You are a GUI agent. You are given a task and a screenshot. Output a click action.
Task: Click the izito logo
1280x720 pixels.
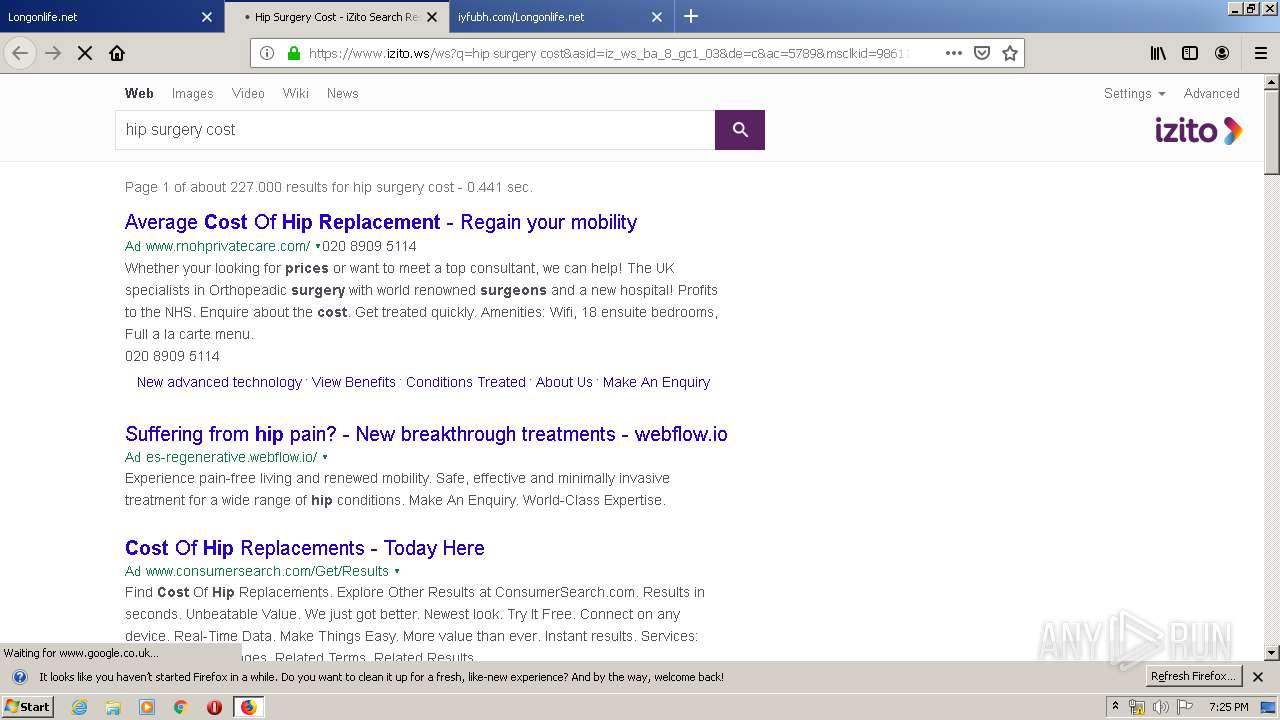(1198, 131)
